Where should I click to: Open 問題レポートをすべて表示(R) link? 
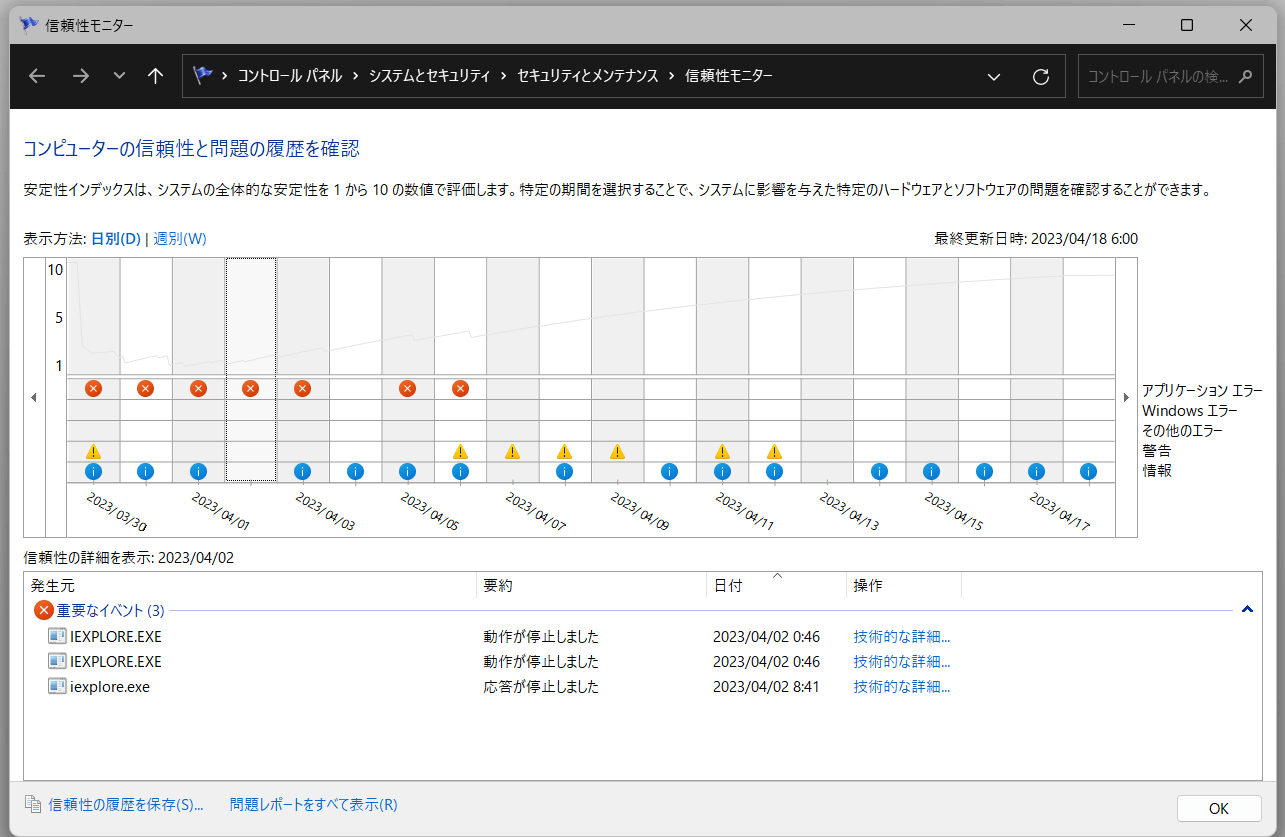pyautogui.click(x=314, y=804)
